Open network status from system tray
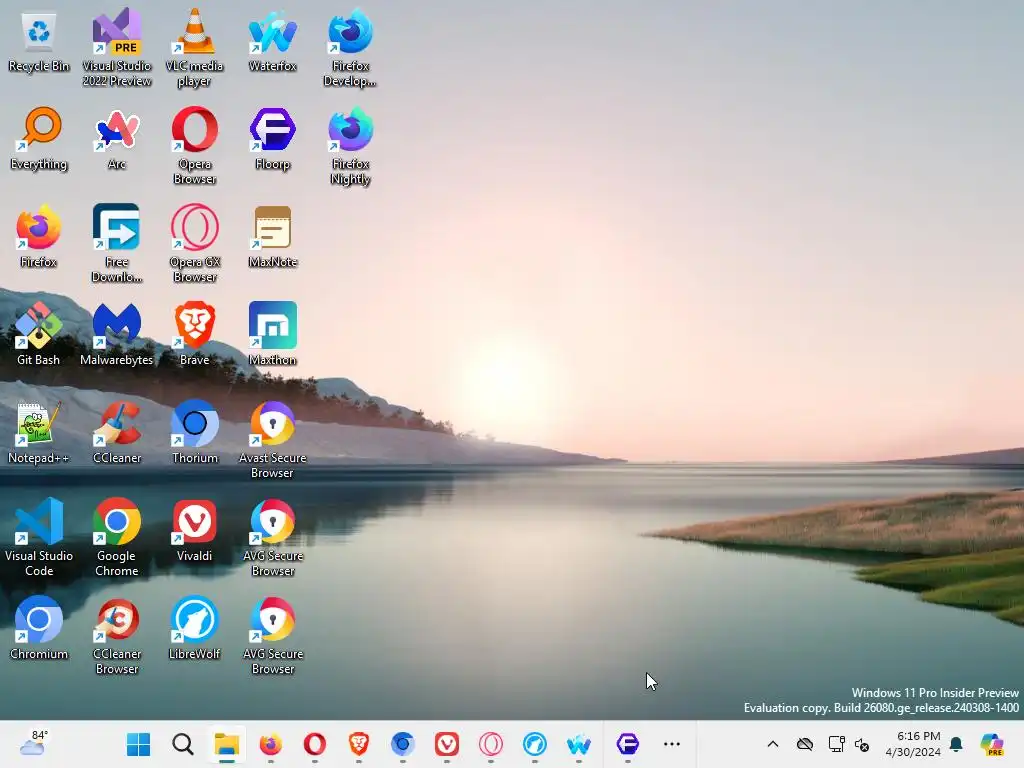Viewport: 1024px width, 768px height. [837, 744]
